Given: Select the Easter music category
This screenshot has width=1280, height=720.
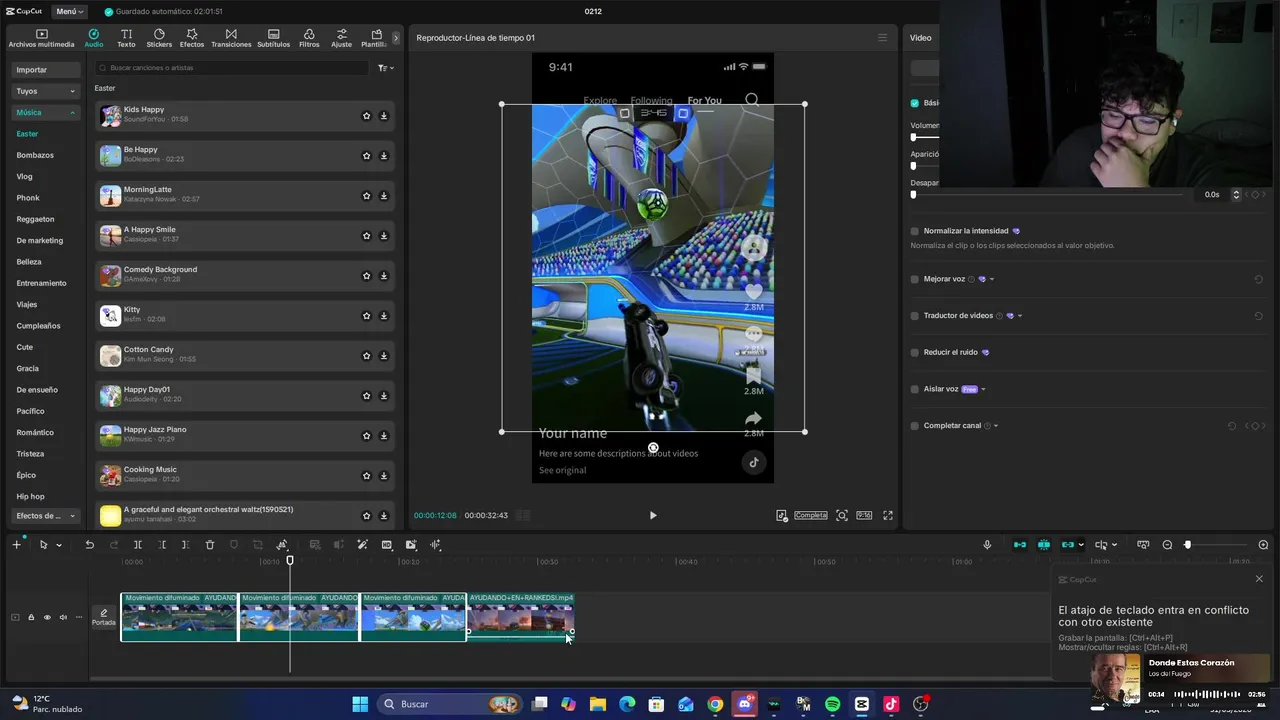Looking at the screenshot, I should [27, 134].
